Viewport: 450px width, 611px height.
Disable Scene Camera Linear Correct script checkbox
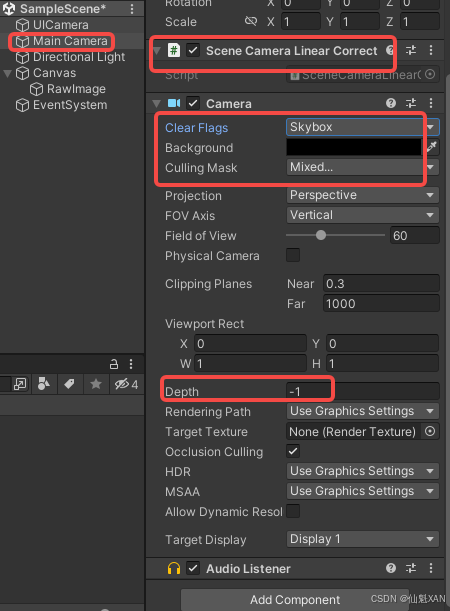click(193, 50)
